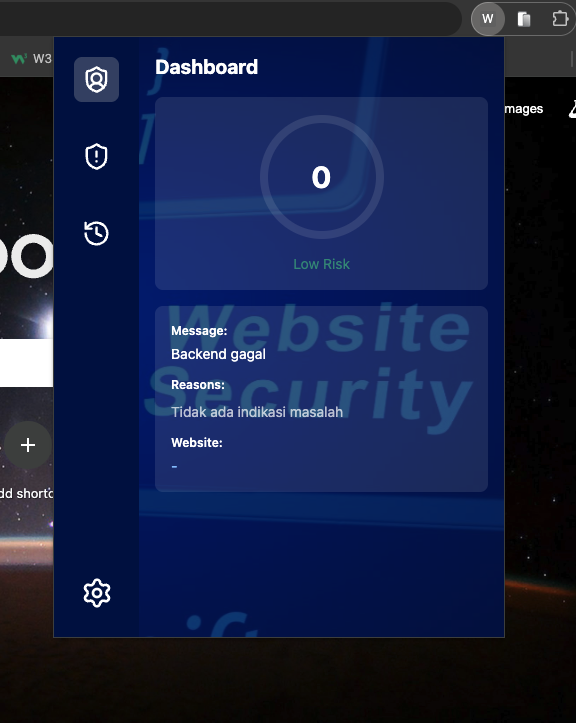This screenshot has height=723, width=576.
Task: Click the Reasons: label
Action: (x=197, y=385)
